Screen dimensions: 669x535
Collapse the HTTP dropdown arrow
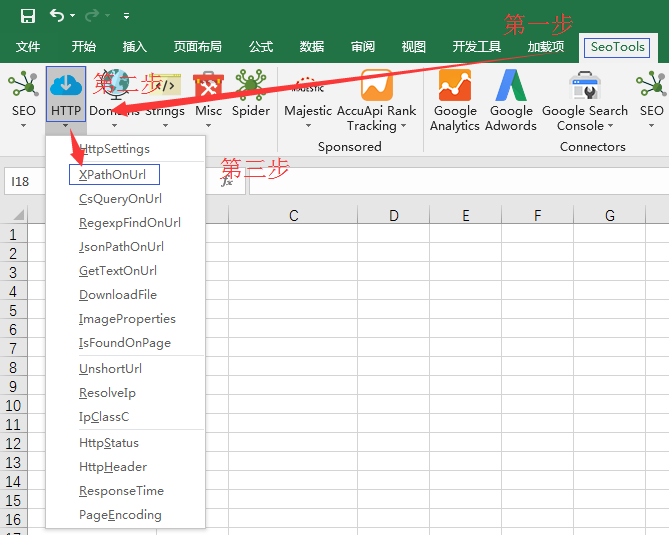65,125
